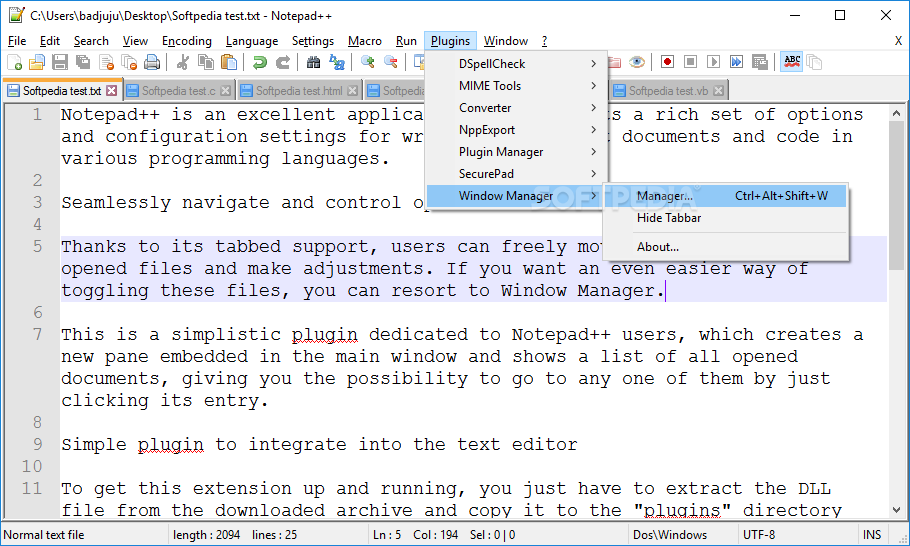The width and height of the screenshot is (910, 546).
Task: Click the vertical scrollbar thumb
Action: 897,196
